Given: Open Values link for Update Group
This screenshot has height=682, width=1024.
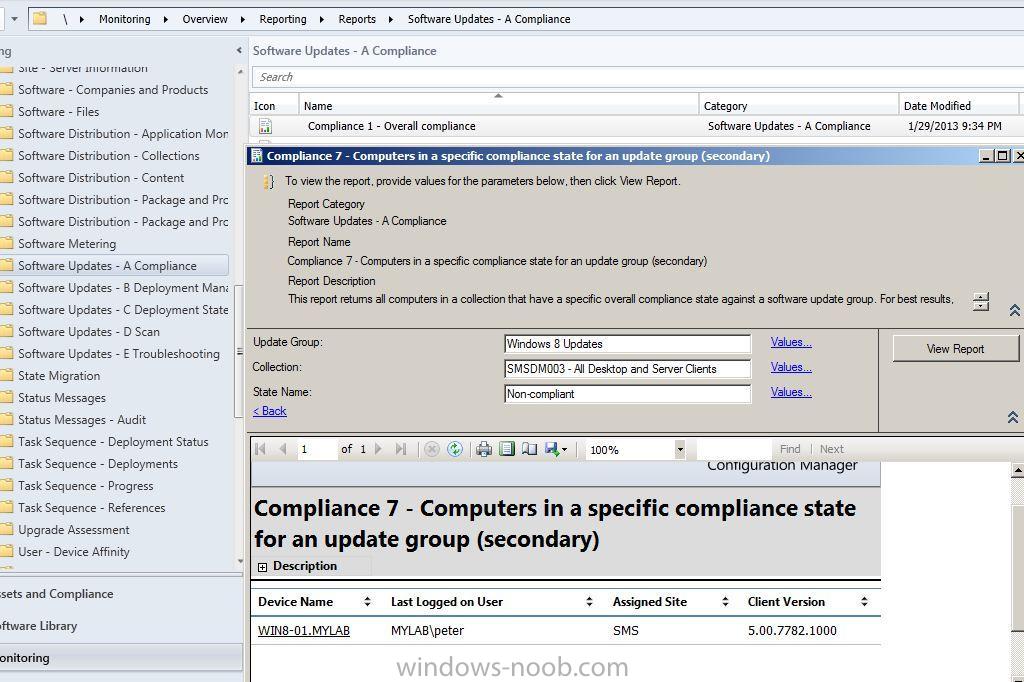Looking at the screenshot, I should point(791,342).
